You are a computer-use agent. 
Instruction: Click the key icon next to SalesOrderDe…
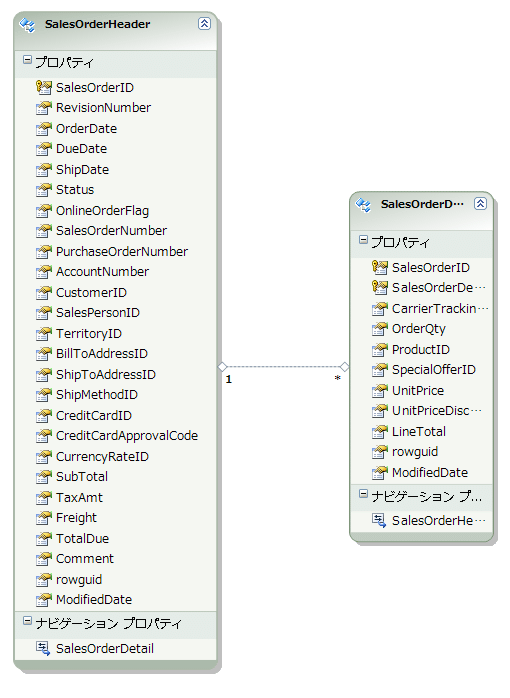click(380, 287)
